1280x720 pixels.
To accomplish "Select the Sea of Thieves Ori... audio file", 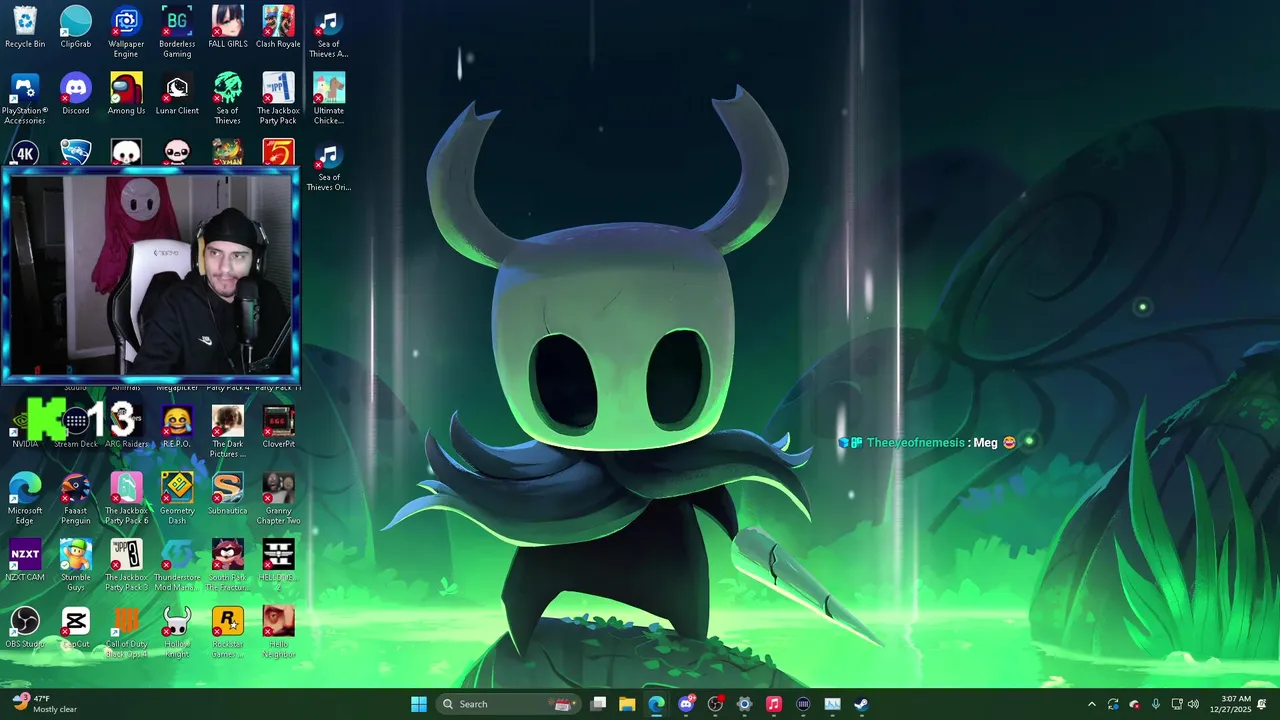I will [329, 166].
